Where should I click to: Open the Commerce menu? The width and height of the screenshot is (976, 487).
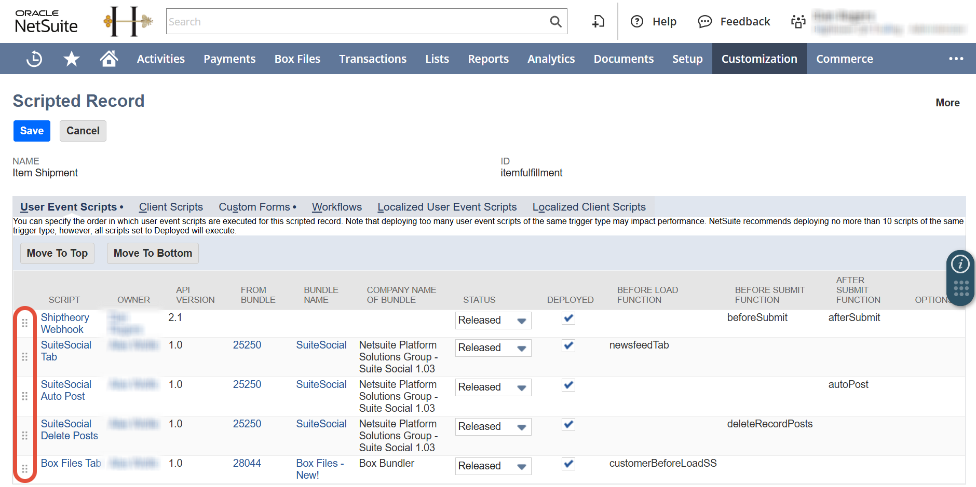click(845, 59)
